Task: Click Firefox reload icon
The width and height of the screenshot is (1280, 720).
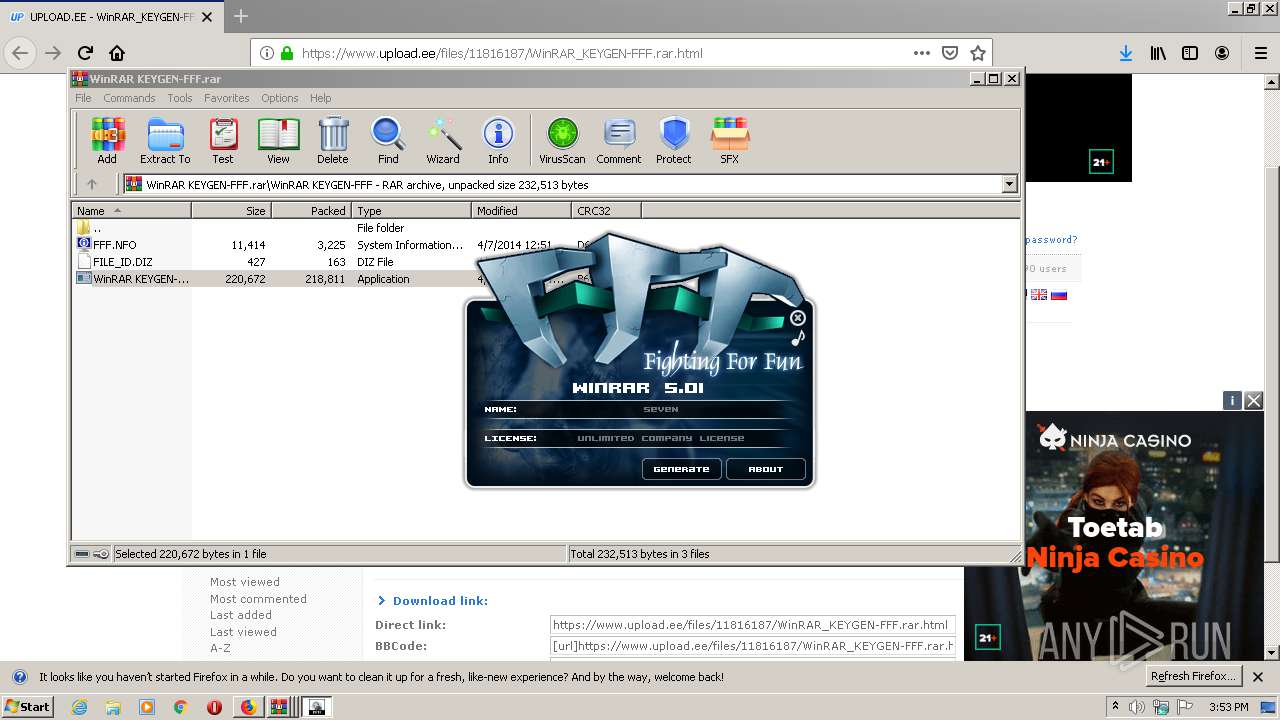Action: coord(85,53)
